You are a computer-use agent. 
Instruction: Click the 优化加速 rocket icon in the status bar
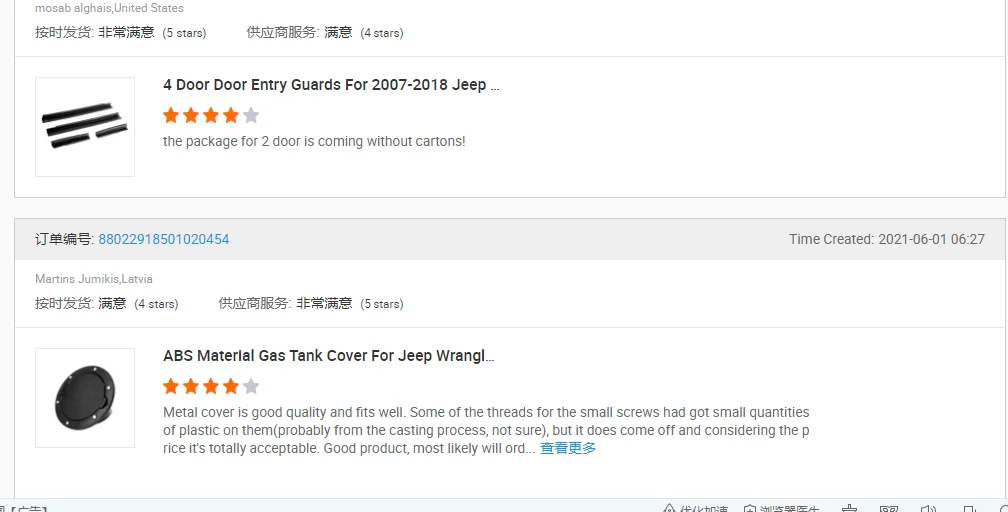[669, 508]
